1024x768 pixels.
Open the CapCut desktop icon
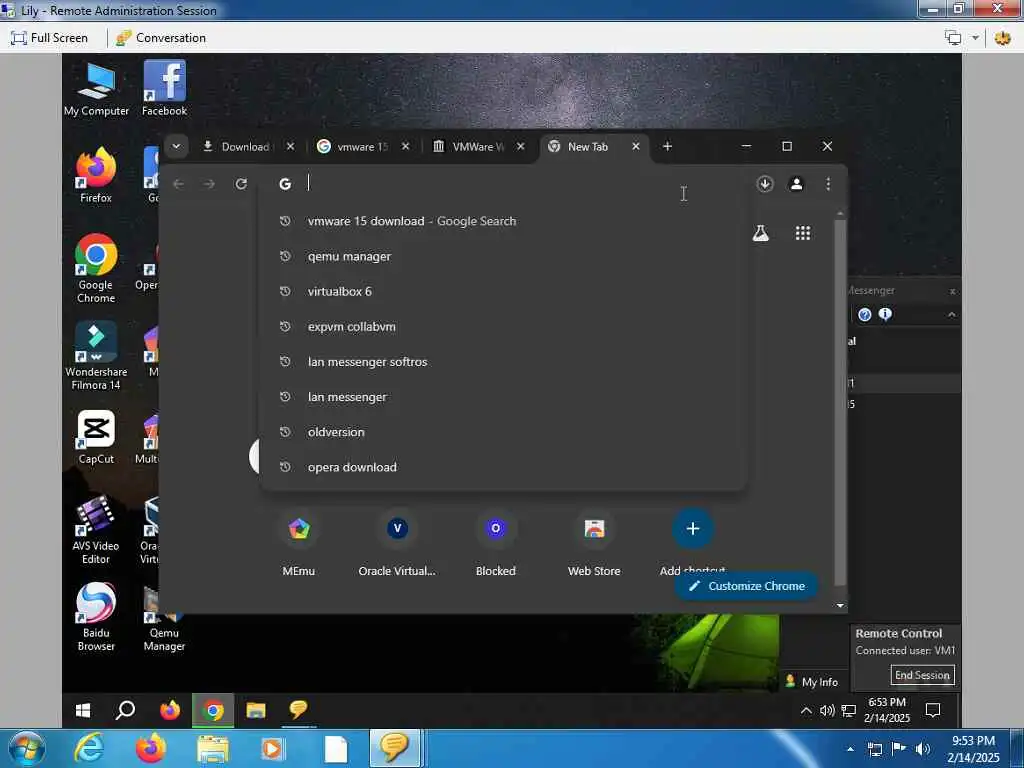coord(96,437)
